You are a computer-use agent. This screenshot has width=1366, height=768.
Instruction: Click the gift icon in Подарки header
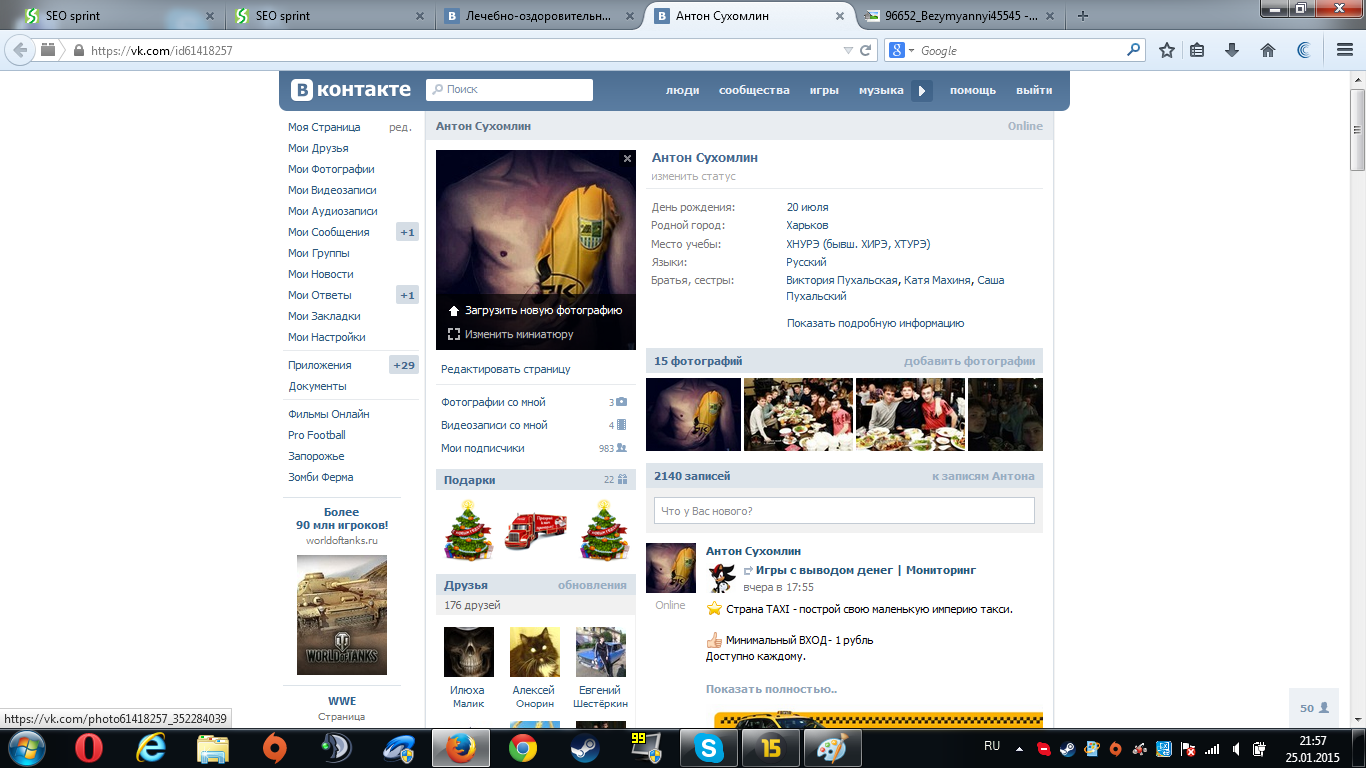(622, 479)
